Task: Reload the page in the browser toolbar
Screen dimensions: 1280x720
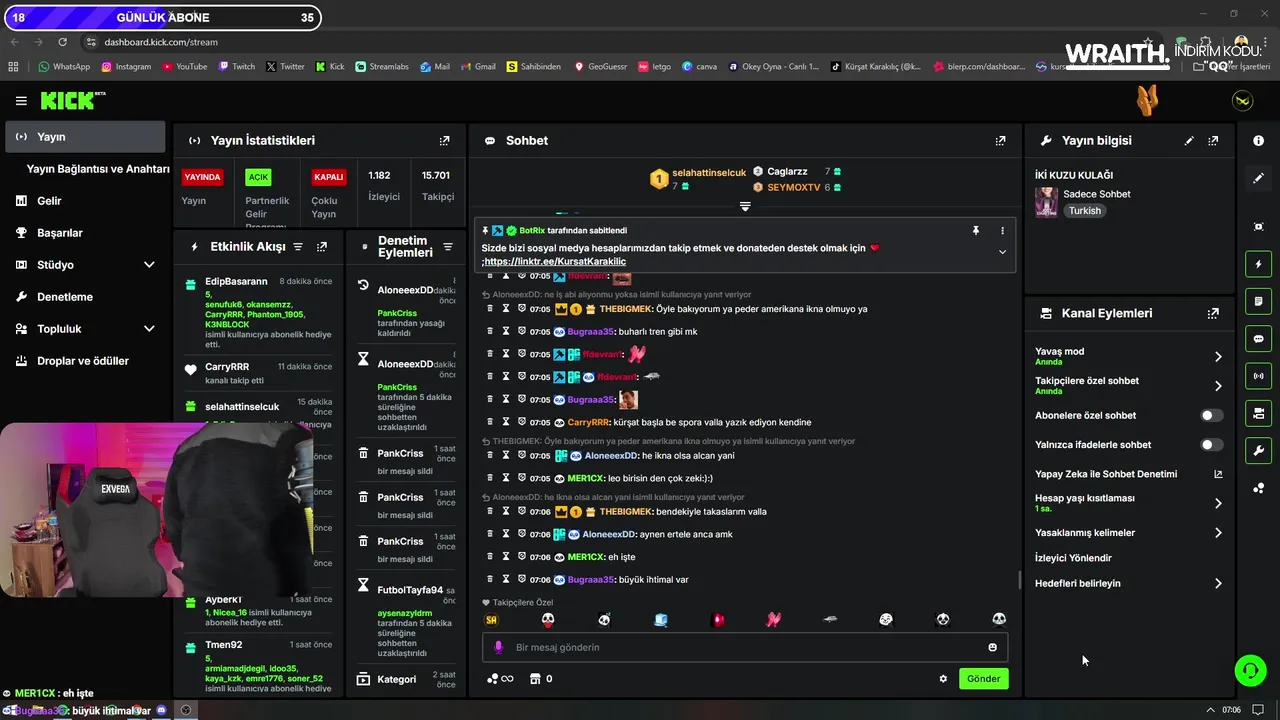Action: click(63, 42)
